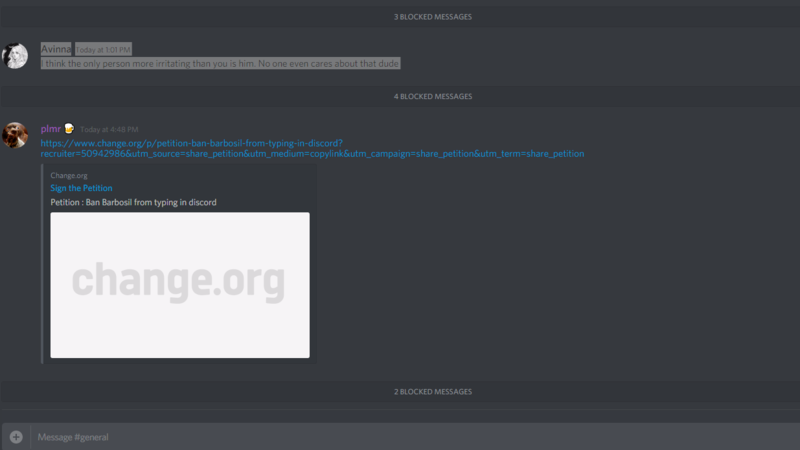This screenshot has height=450, width=800.
Task: Click Avinna's profile avatar
Action: click(x=15, y=56)
